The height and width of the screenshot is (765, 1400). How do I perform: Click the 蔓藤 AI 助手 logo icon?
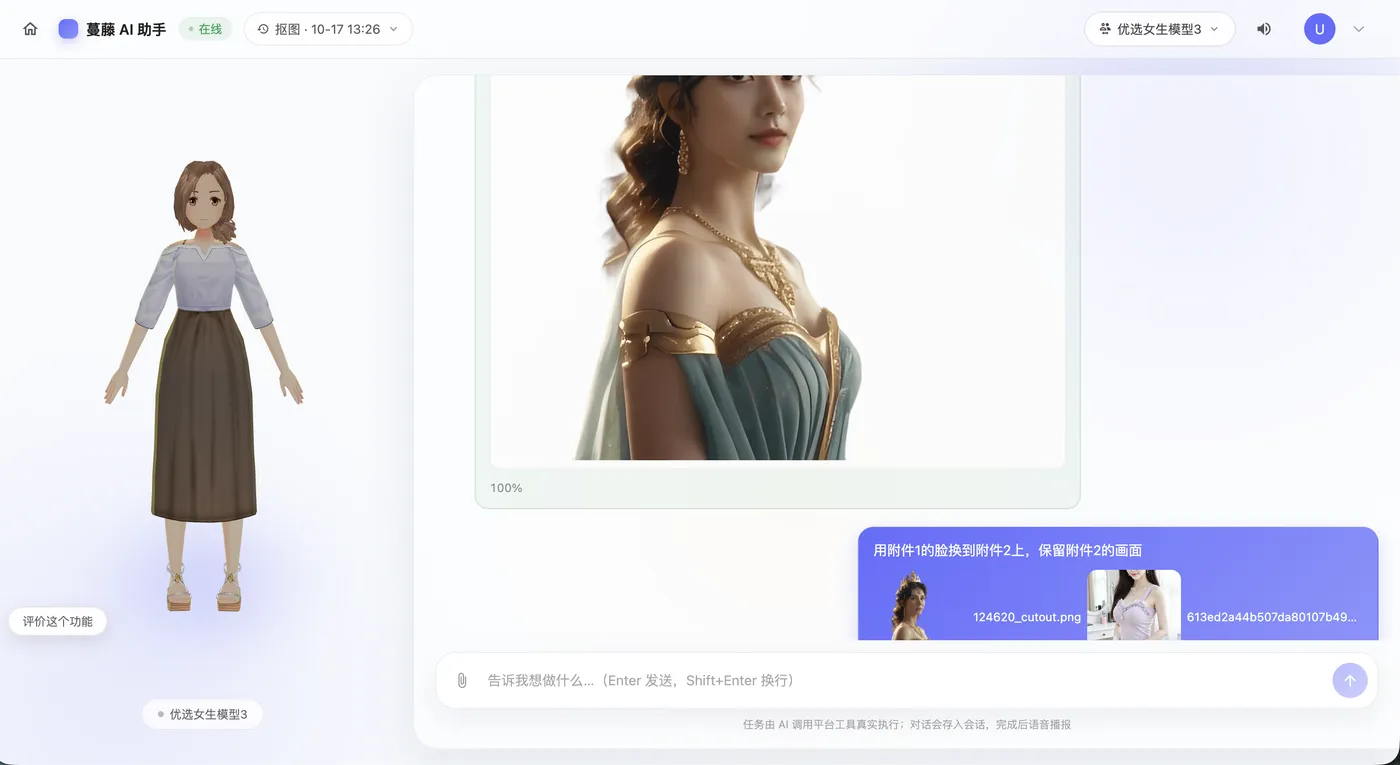tap(68, 29)
